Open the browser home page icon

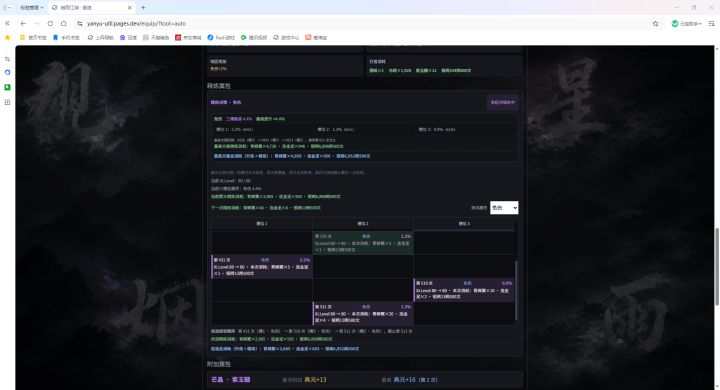point(64,23)
